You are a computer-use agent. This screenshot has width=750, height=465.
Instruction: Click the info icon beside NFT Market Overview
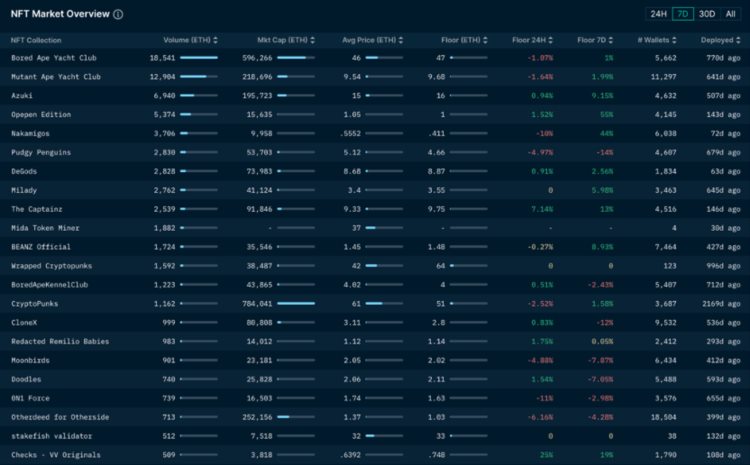tap(119, 15)
